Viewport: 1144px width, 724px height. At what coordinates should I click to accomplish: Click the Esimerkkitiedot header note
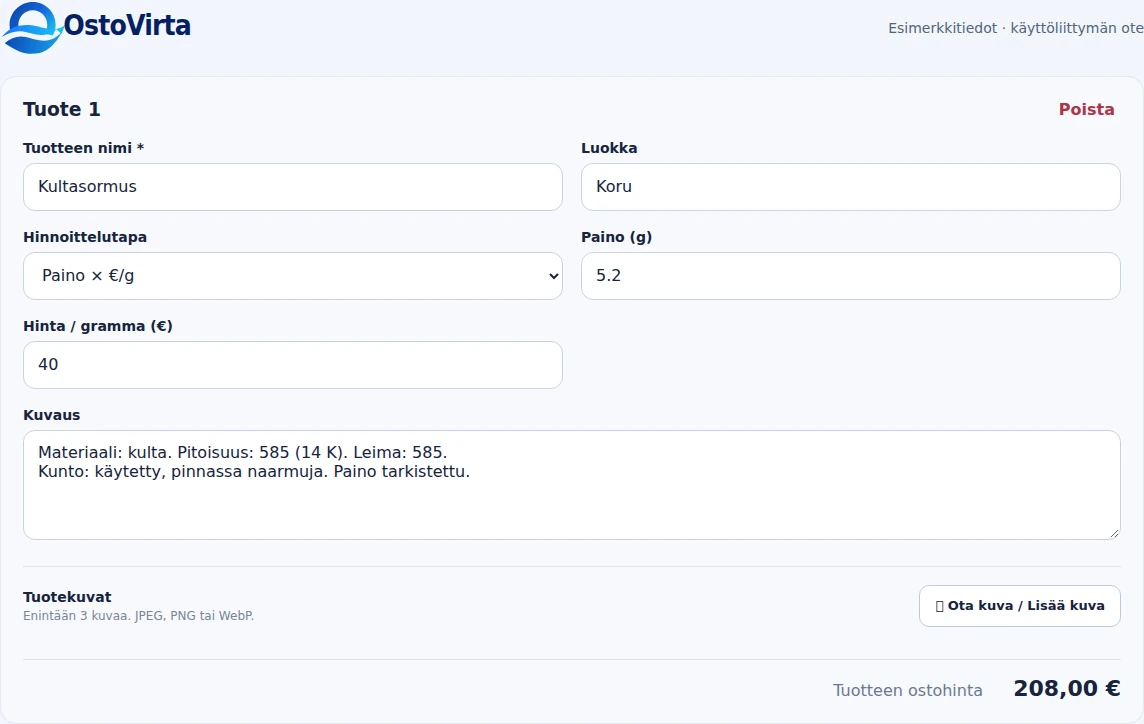[1016, 28]
